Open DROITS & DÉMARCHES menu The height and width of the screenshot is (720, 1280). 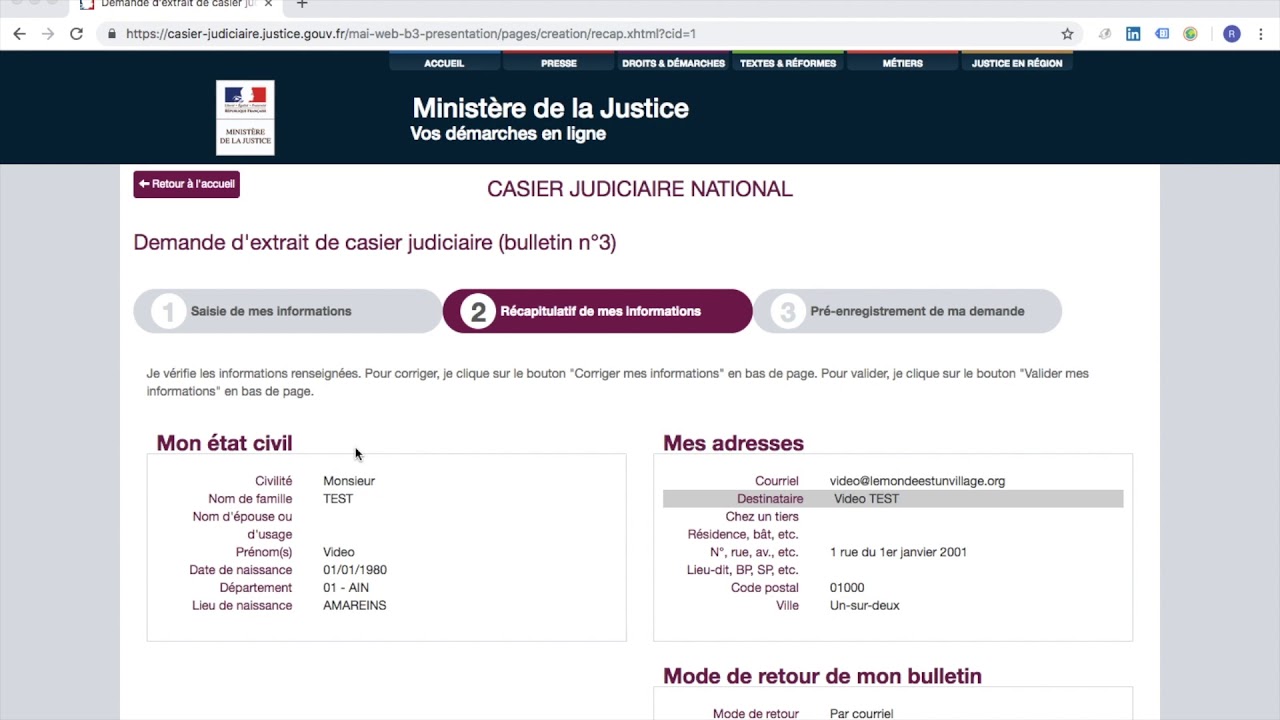673,62
